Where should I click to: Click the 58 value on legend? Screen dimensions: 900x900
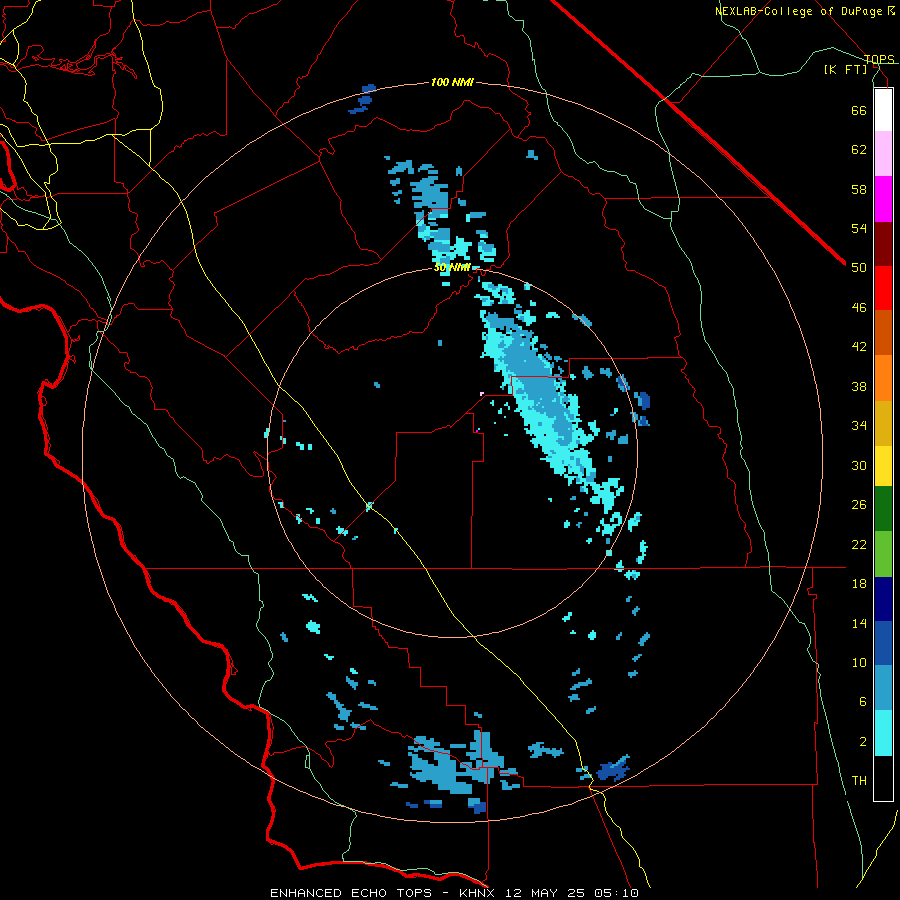[859, 189]
